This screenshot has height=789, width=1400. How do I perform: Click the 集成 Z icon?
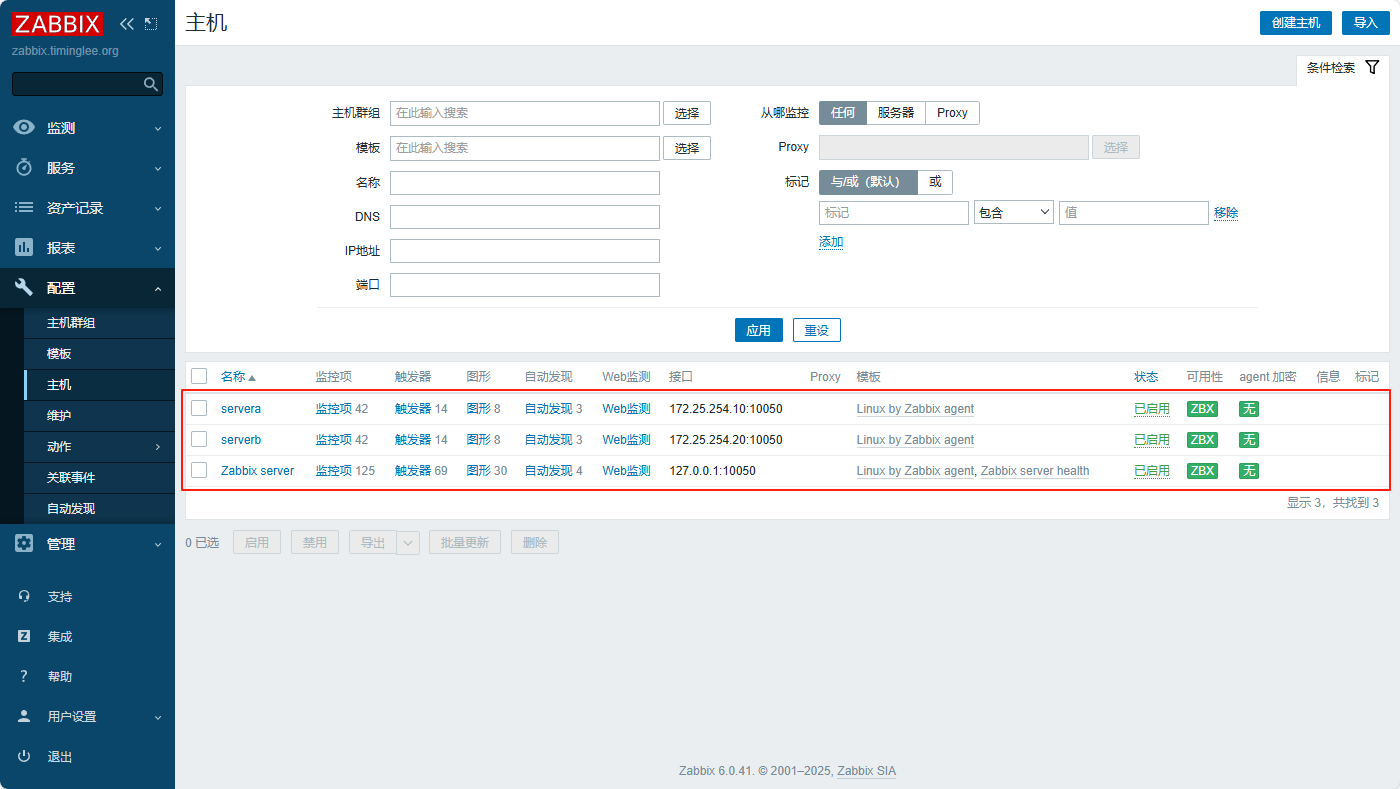click(25, 636)
